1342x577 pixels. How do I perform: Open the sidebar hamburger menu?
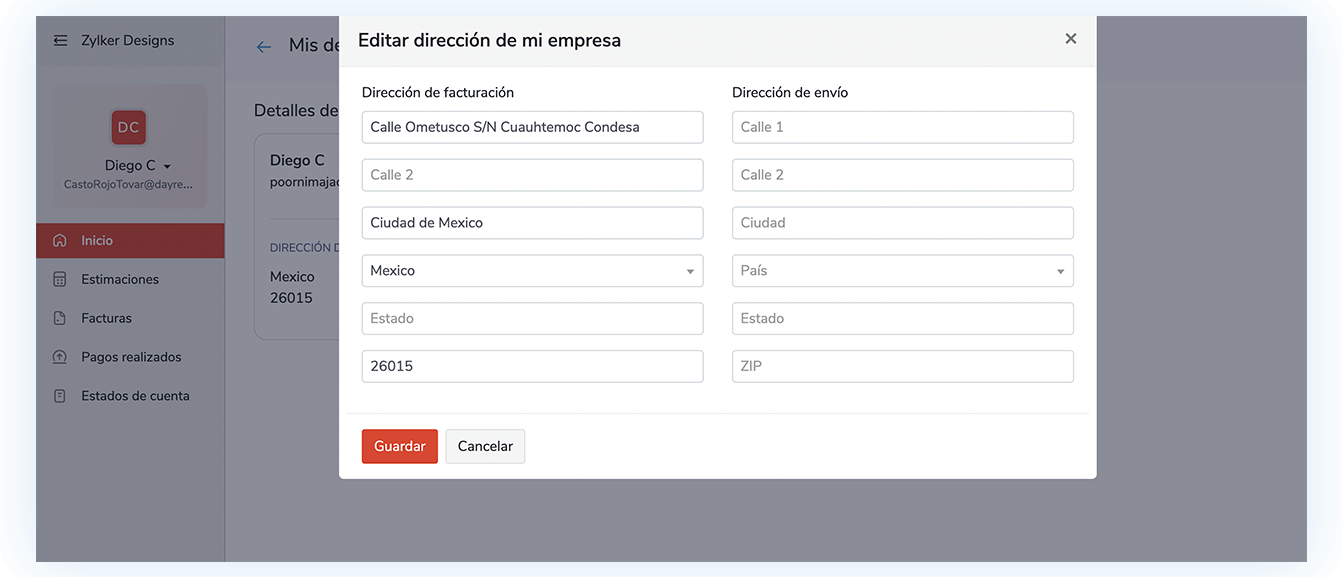pos(60,40)
